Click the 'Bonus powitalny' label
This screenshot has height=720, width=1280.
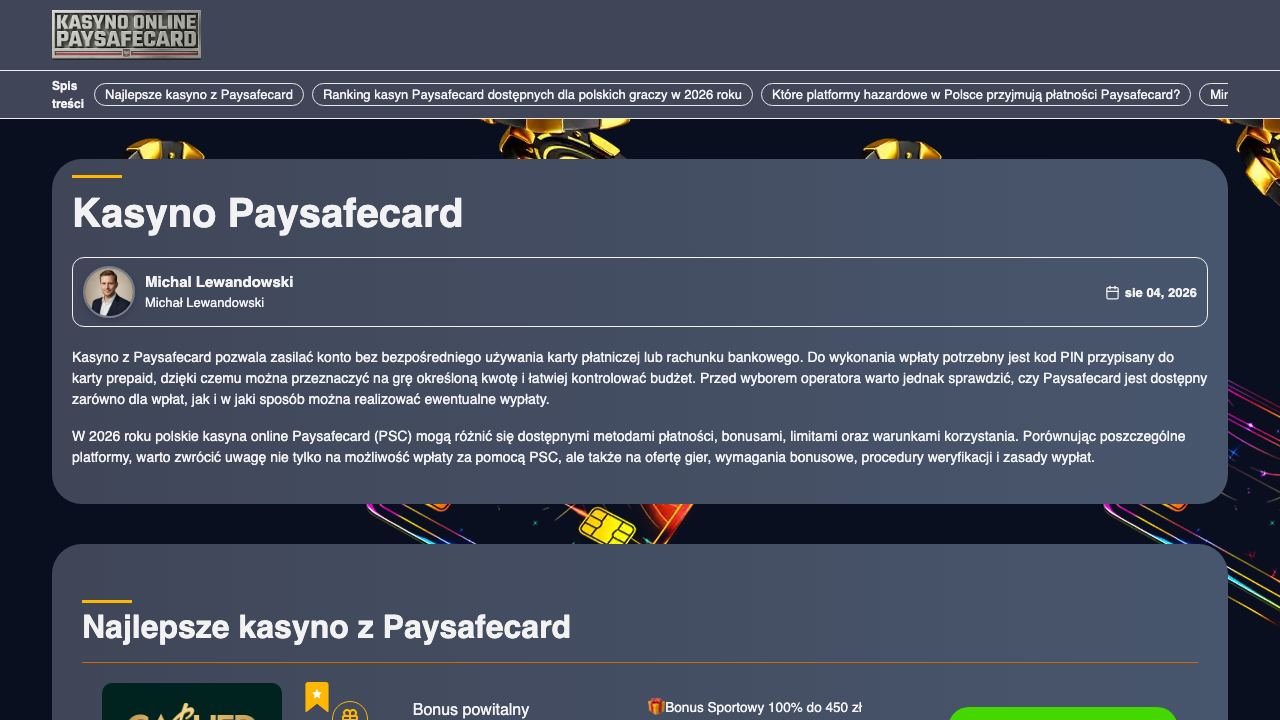coord(471,710)
